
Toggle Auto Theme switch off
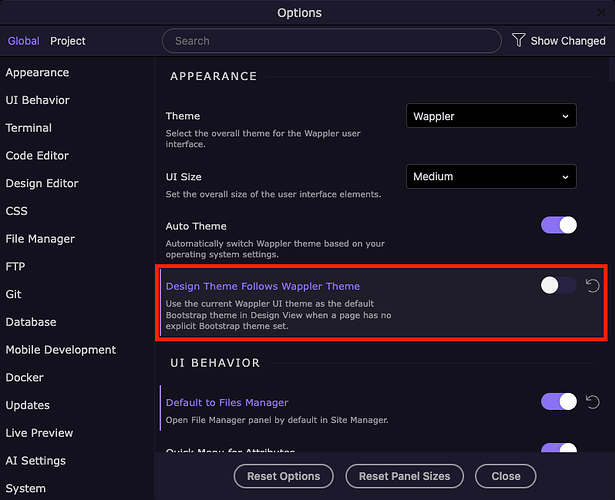(559, 226)
